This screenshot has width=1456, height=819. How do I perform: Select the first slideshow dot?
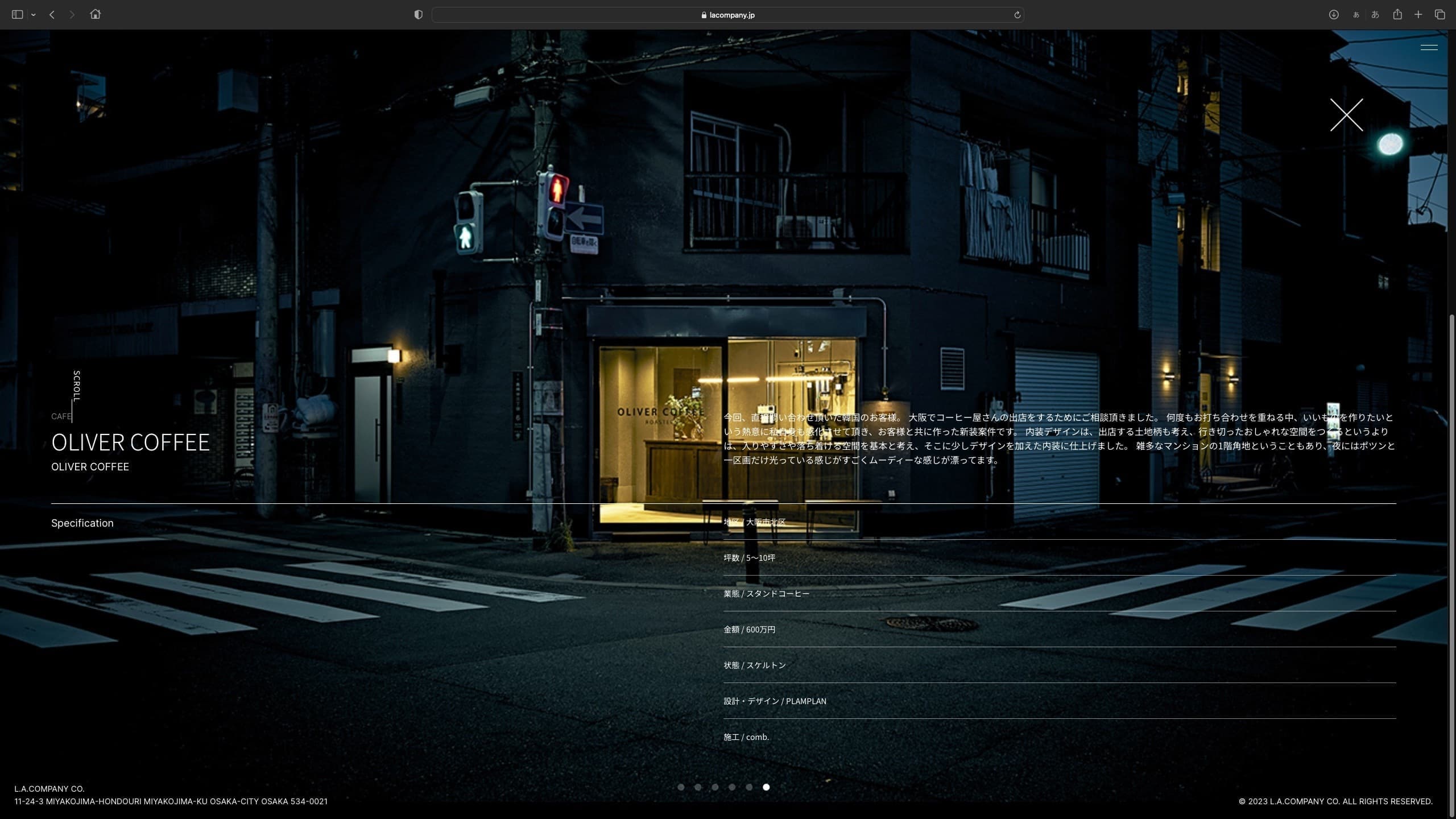click(x=681, y=787)
